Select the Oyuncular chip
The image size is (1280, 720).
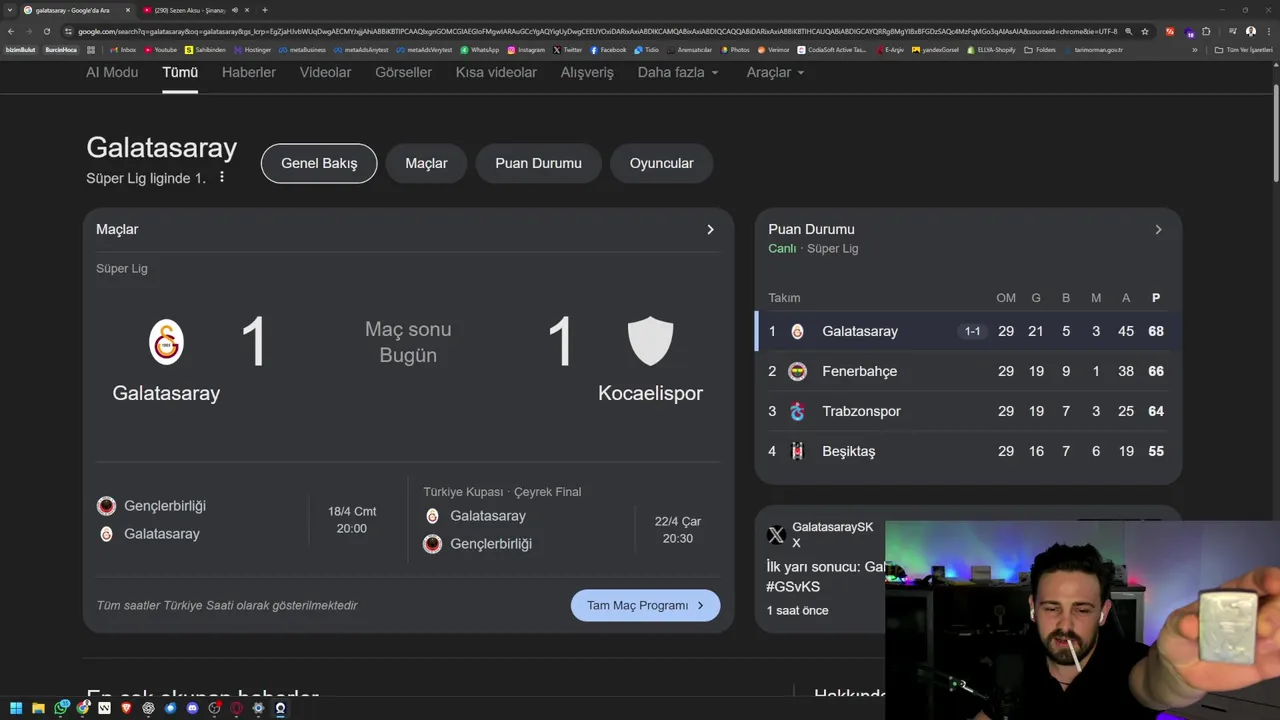tap(661, 163)
